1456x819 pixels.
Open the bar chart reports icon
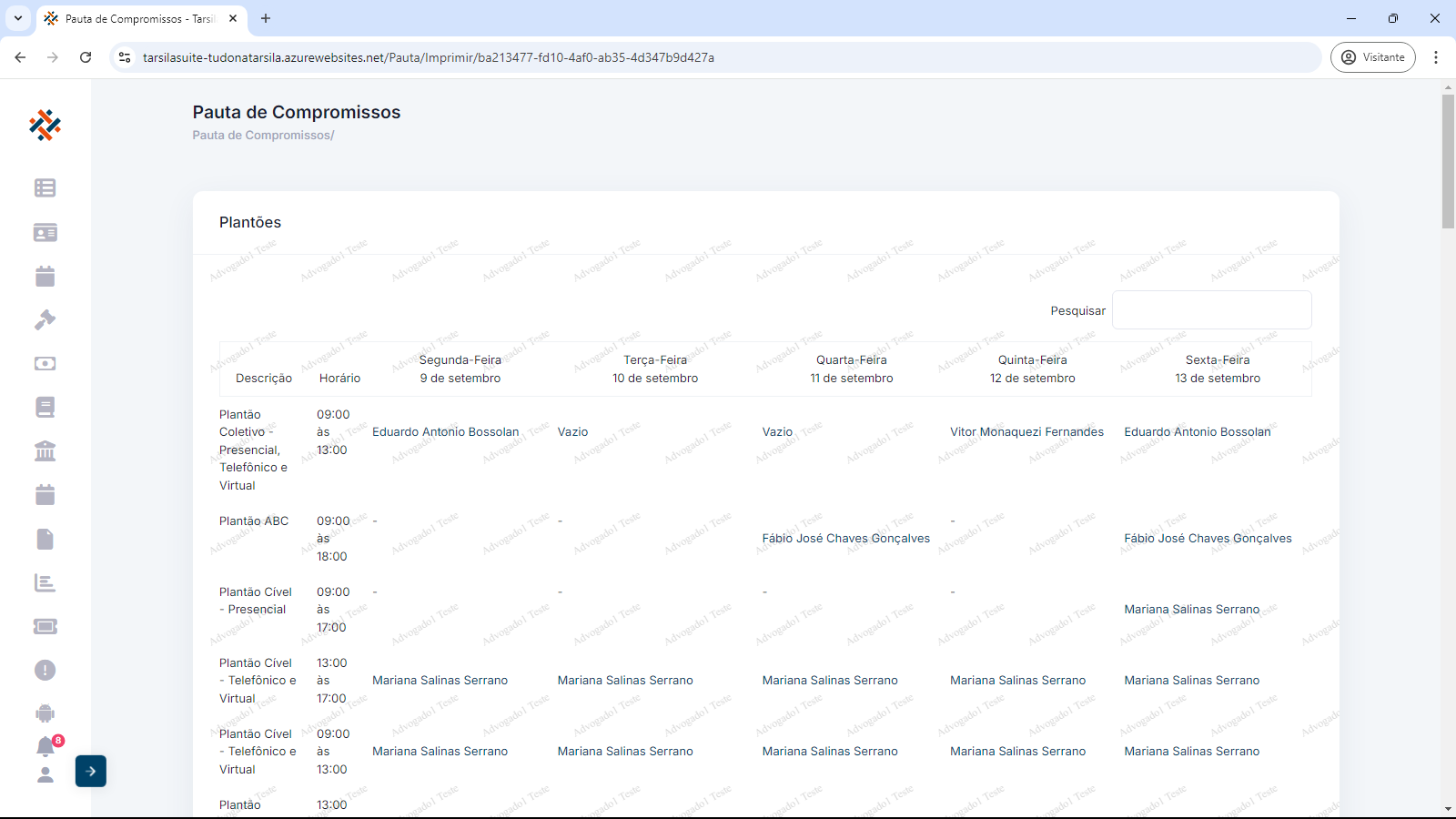click(x=45, y=582)
